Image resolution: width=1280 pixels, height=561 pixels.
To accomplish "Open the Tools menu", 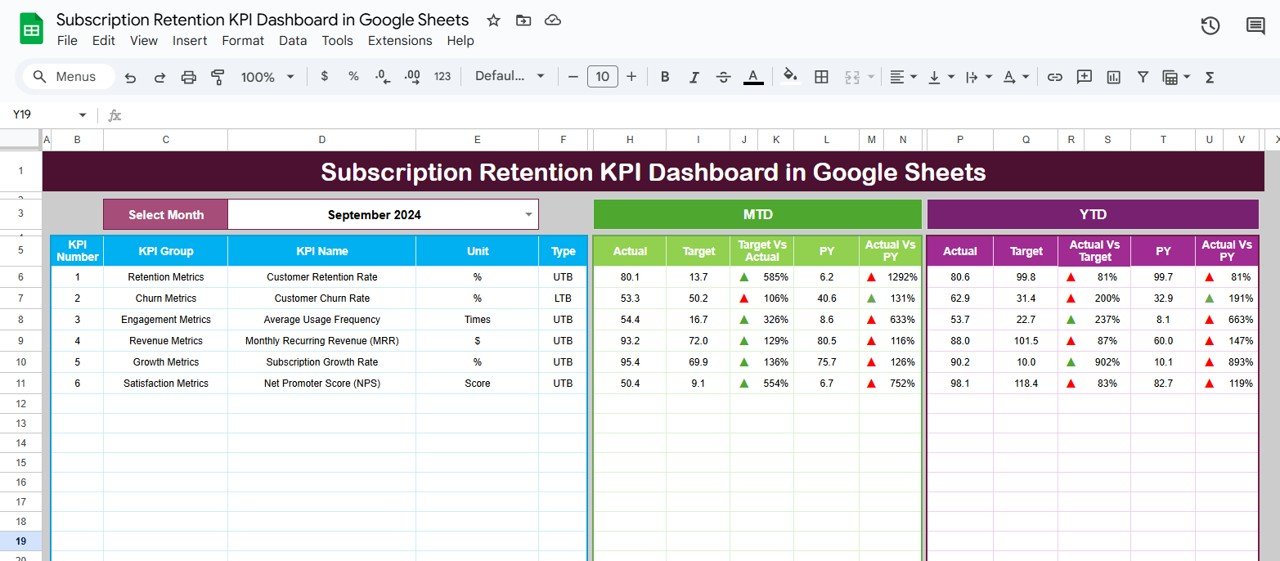I will [x=337, y=41].
